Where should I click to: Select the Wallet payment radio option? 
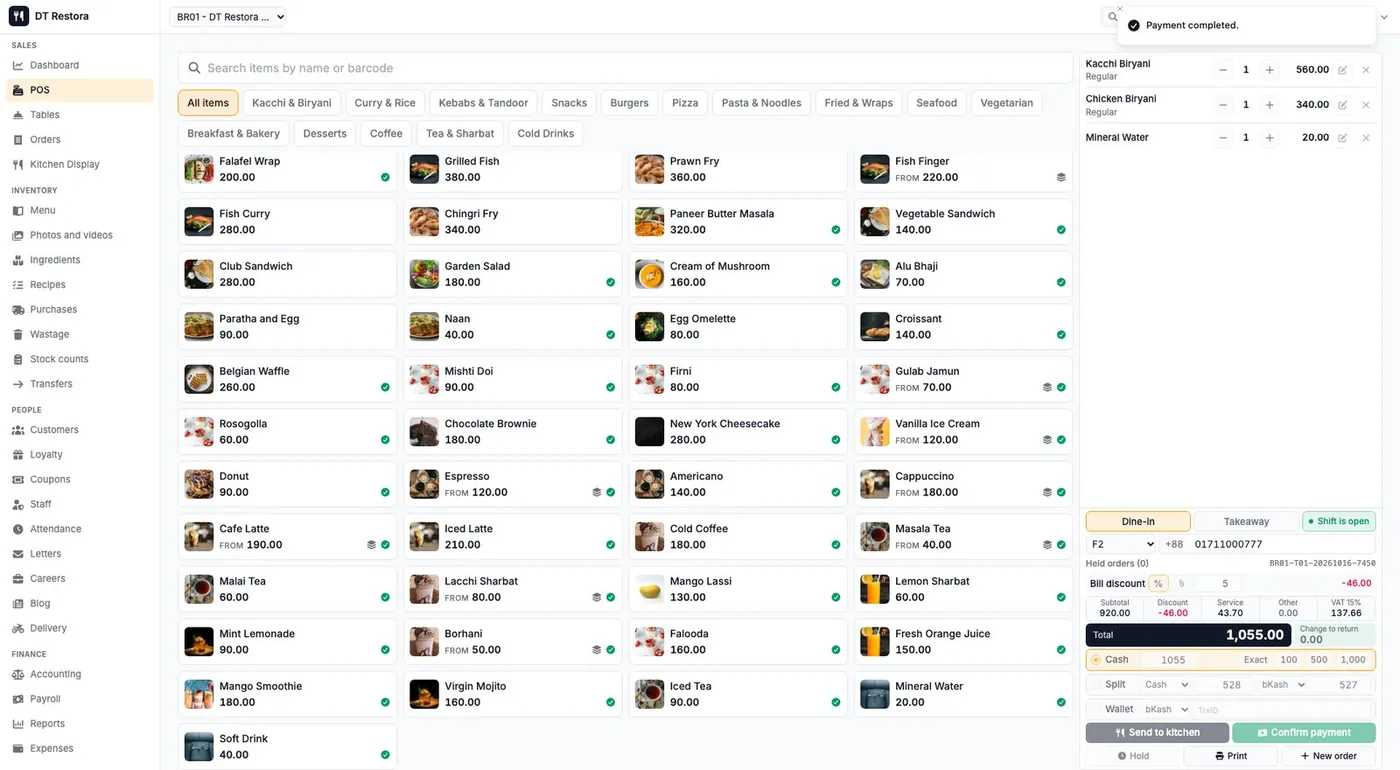pyautogui.click(x=1096, y=709)
